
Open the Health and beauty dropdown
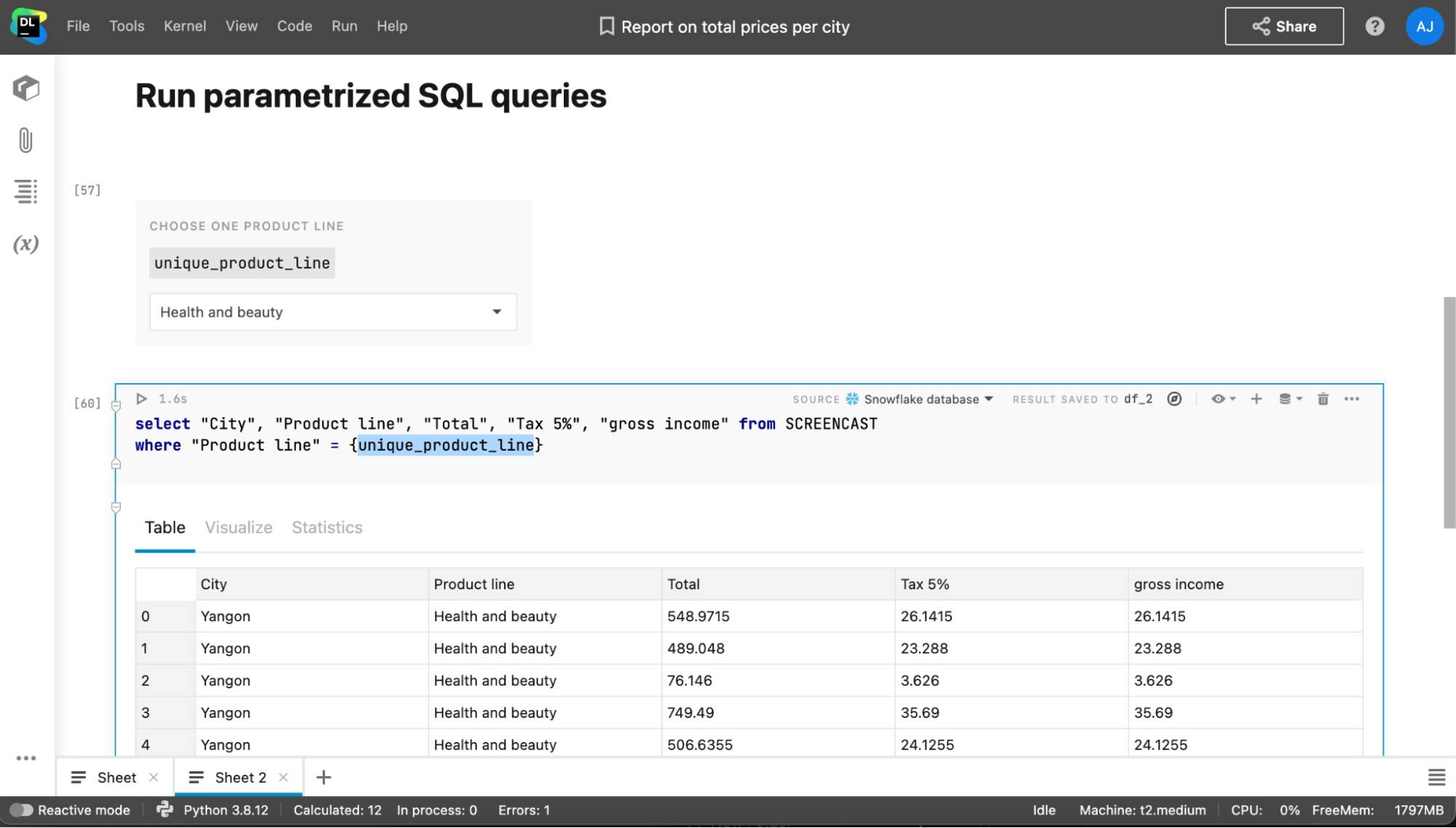click(333, 312)
